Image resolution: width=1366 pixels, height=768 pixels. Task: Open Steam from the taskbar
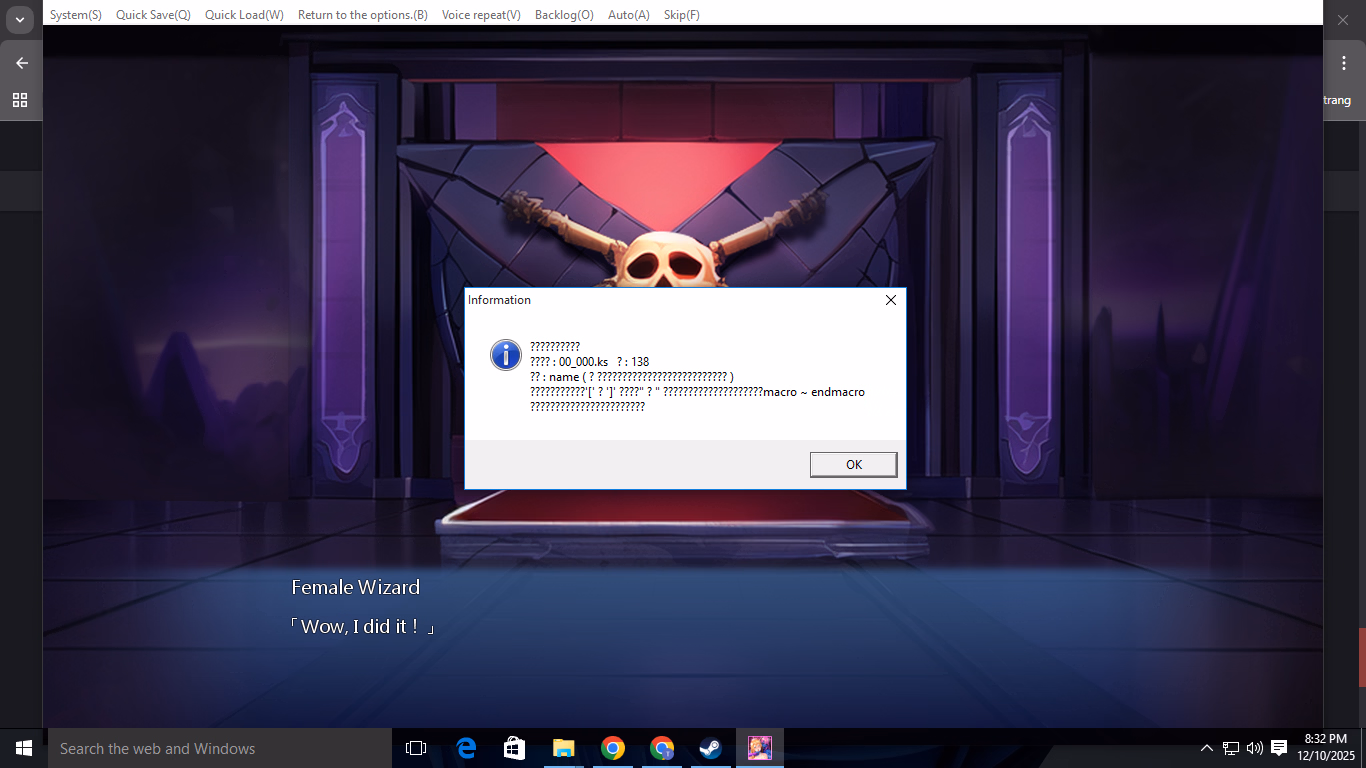pos(711,748)
